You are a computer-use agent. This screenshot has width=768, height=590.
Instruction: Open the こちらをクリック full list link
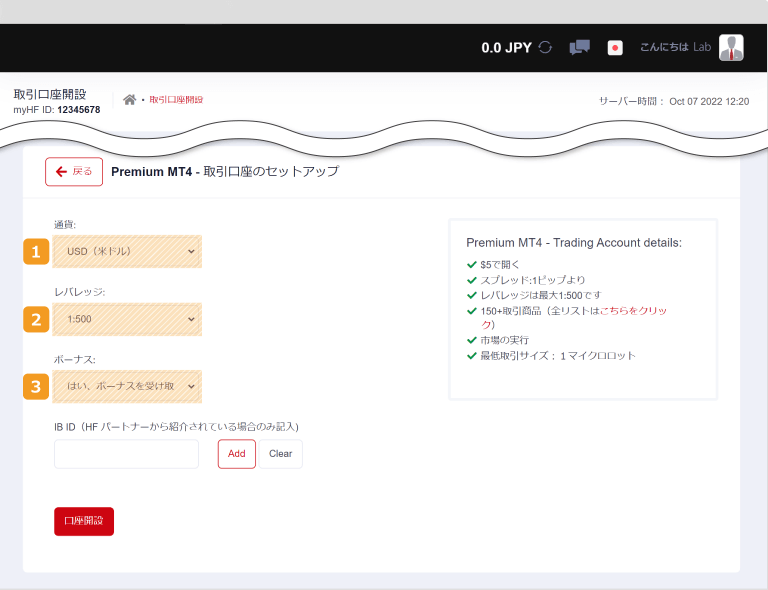click(x=633, y=311)
